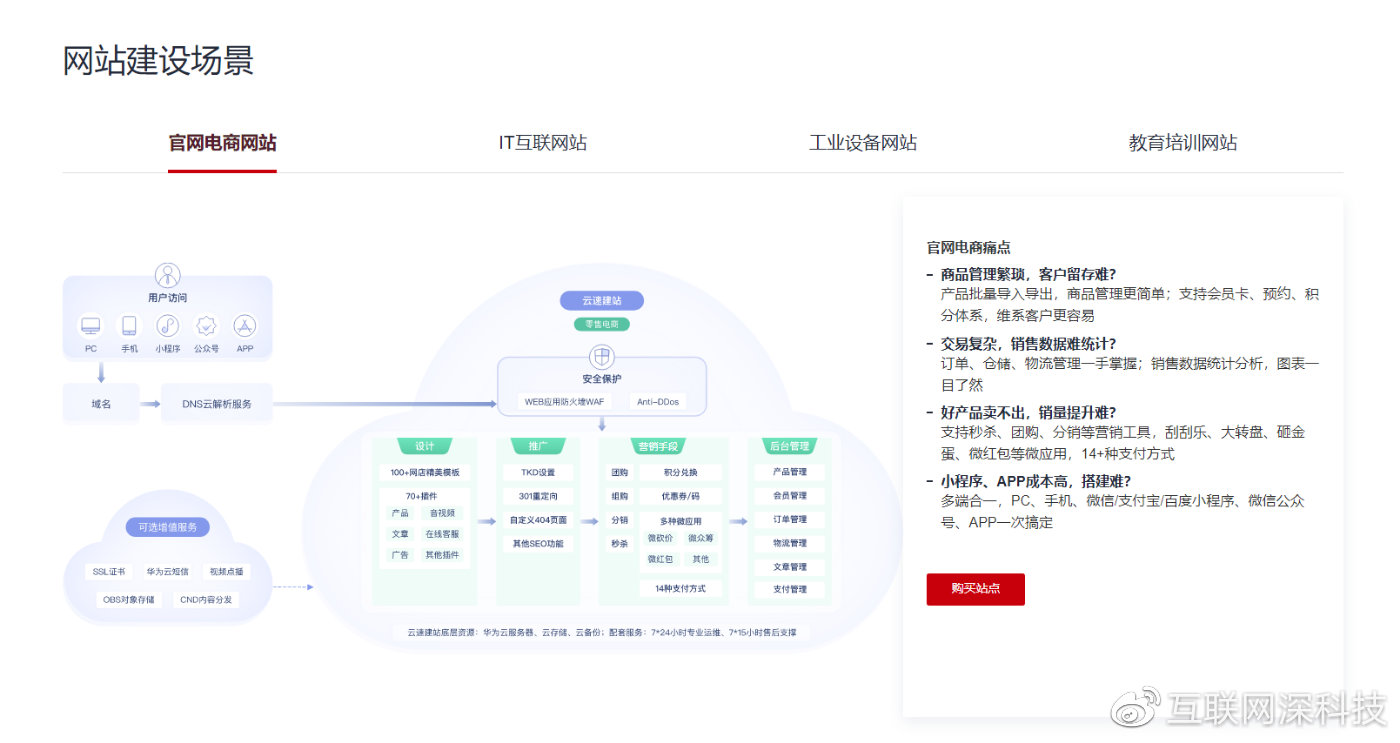
Task: Go to the 教育培训网站 tab
Action: [x=1183, y=143]
